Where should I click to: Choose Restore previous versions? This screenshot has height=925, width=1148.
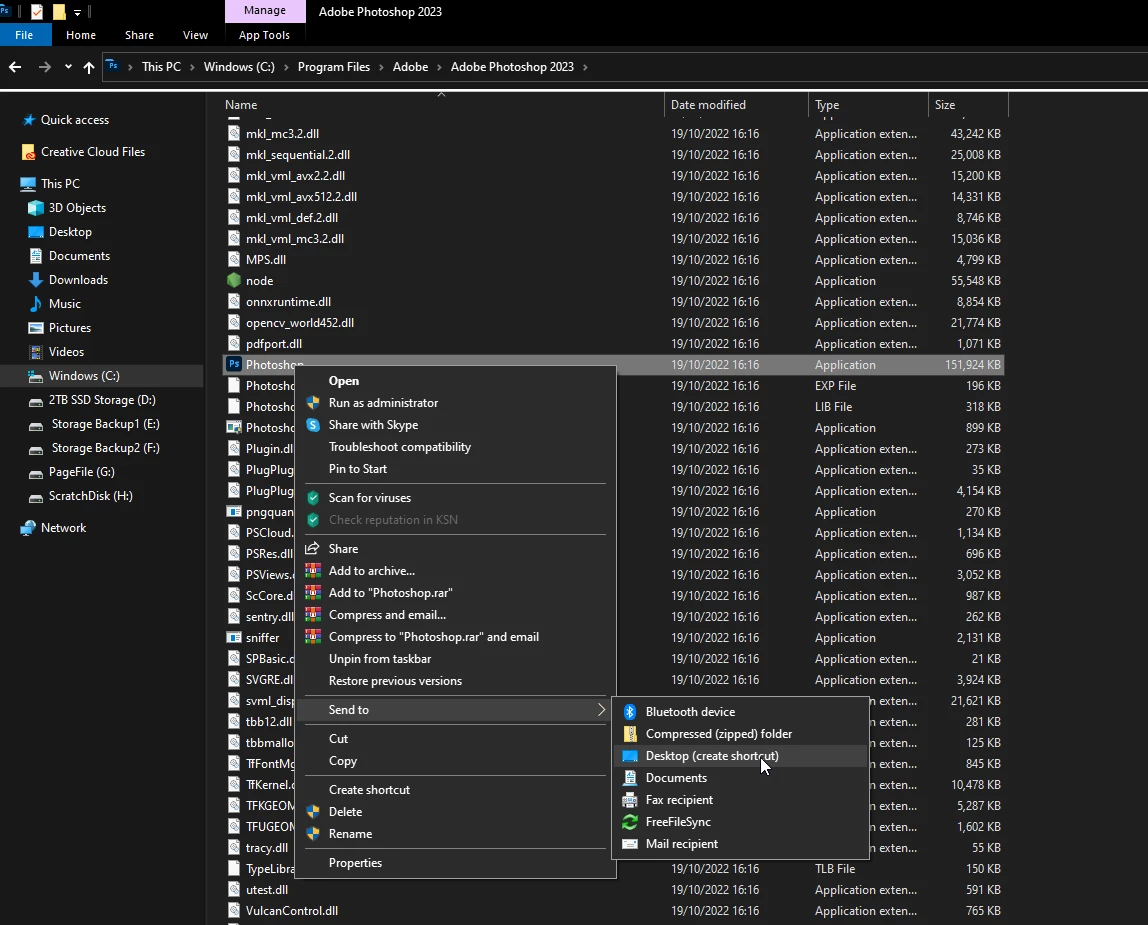395,680
